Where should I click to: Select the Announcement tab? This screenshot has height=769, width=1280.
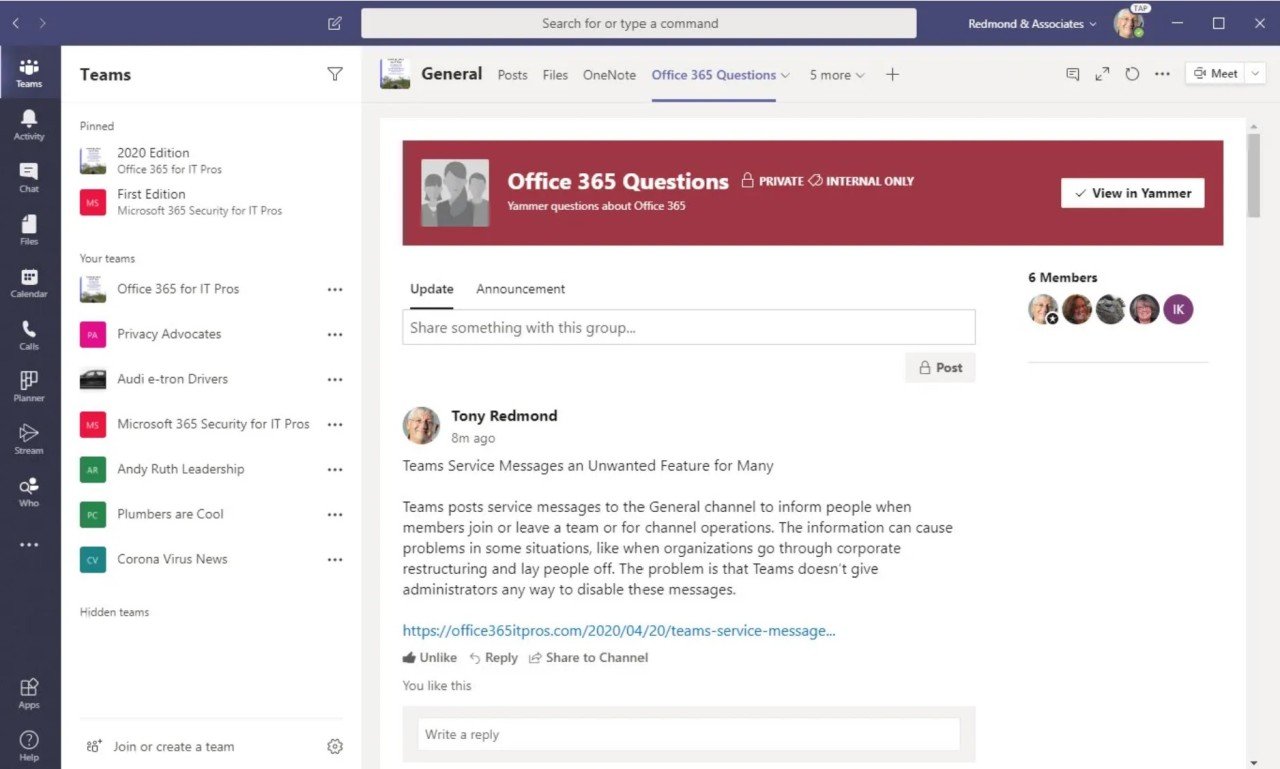tap(520, 289)
